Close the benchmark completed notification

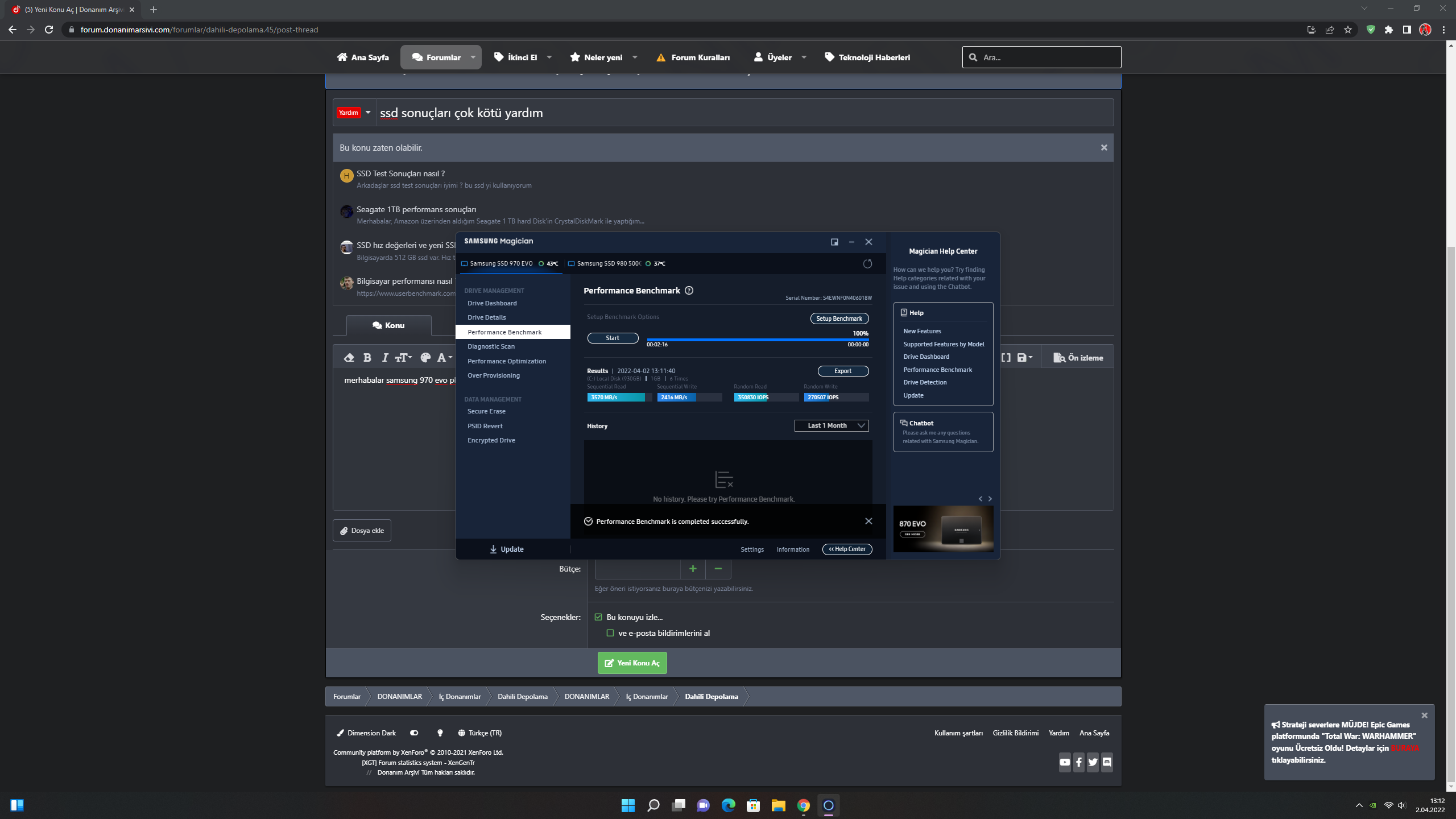pyautogui.click(x=868, y=521)
